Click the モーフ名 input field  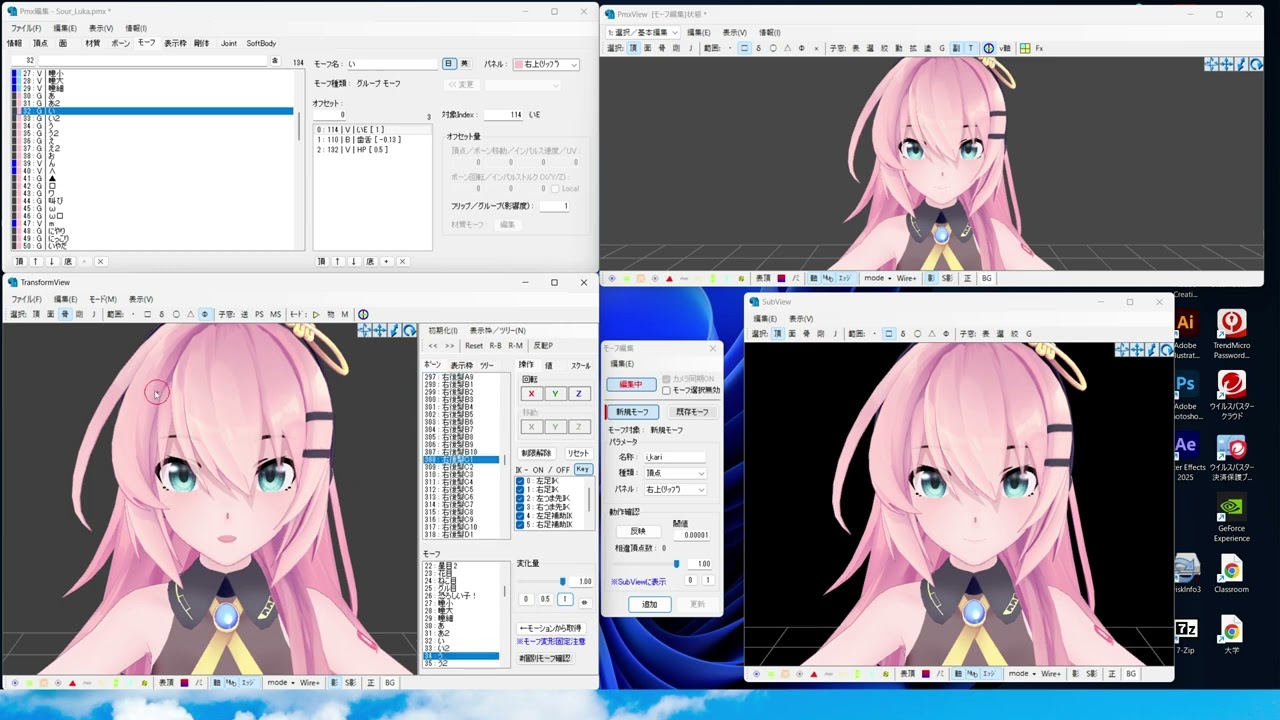(x=391, y=64)
